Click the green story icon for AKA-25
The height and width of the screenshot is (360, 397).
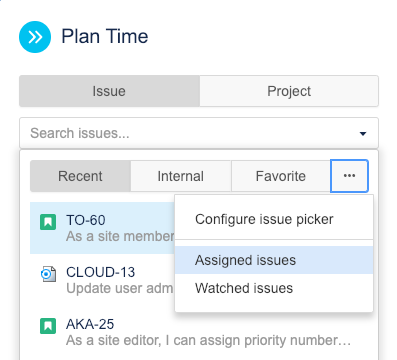[48, 326]
